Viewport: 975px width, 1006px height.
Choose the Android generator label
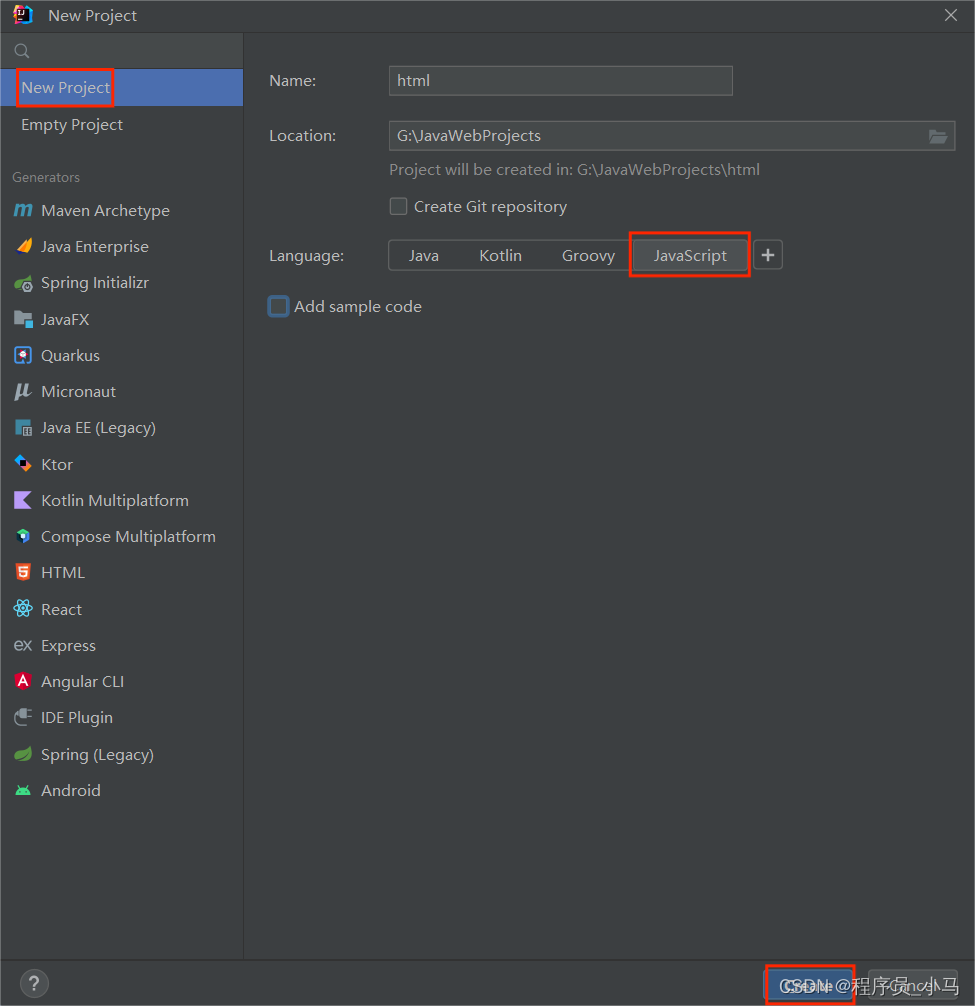pyautogui.click(x=71, y=790)
